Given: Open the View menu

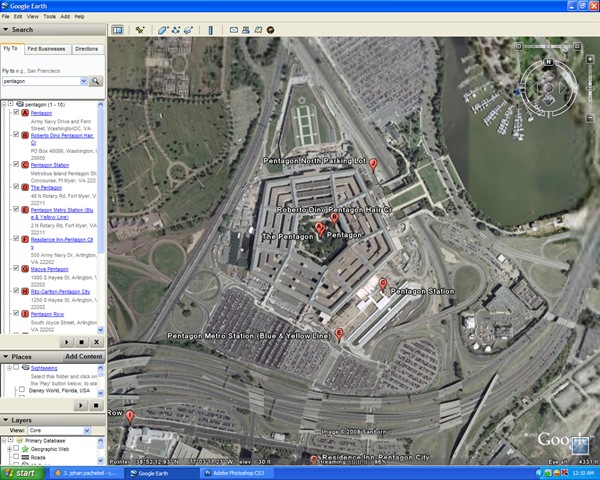Looking at the screenshot, I should click(x=33, y=16).
